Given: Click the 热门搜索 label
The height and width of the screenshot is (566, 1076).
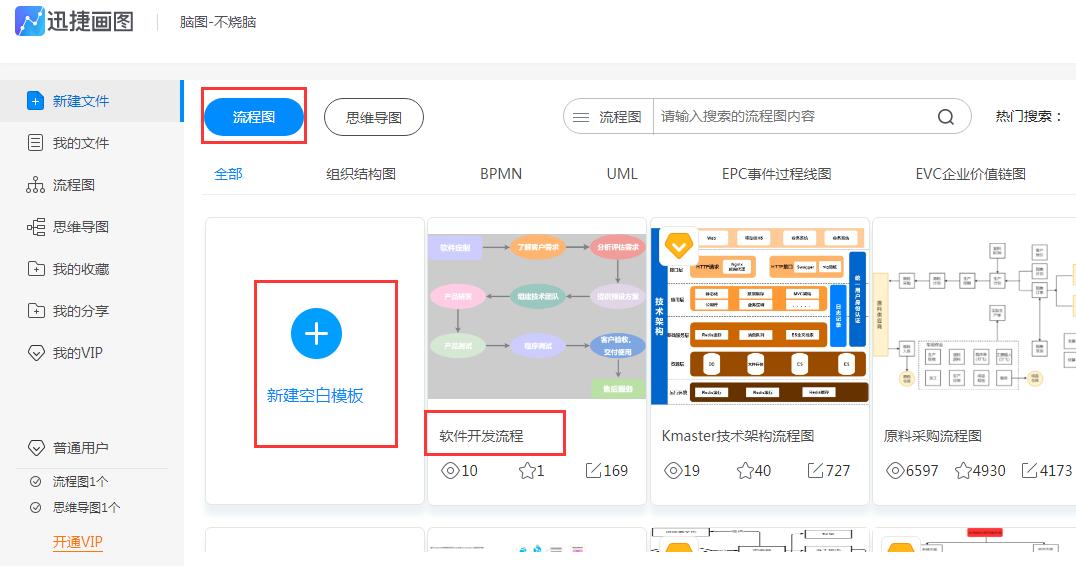Looking at the screenshot, I should 1029,117.
